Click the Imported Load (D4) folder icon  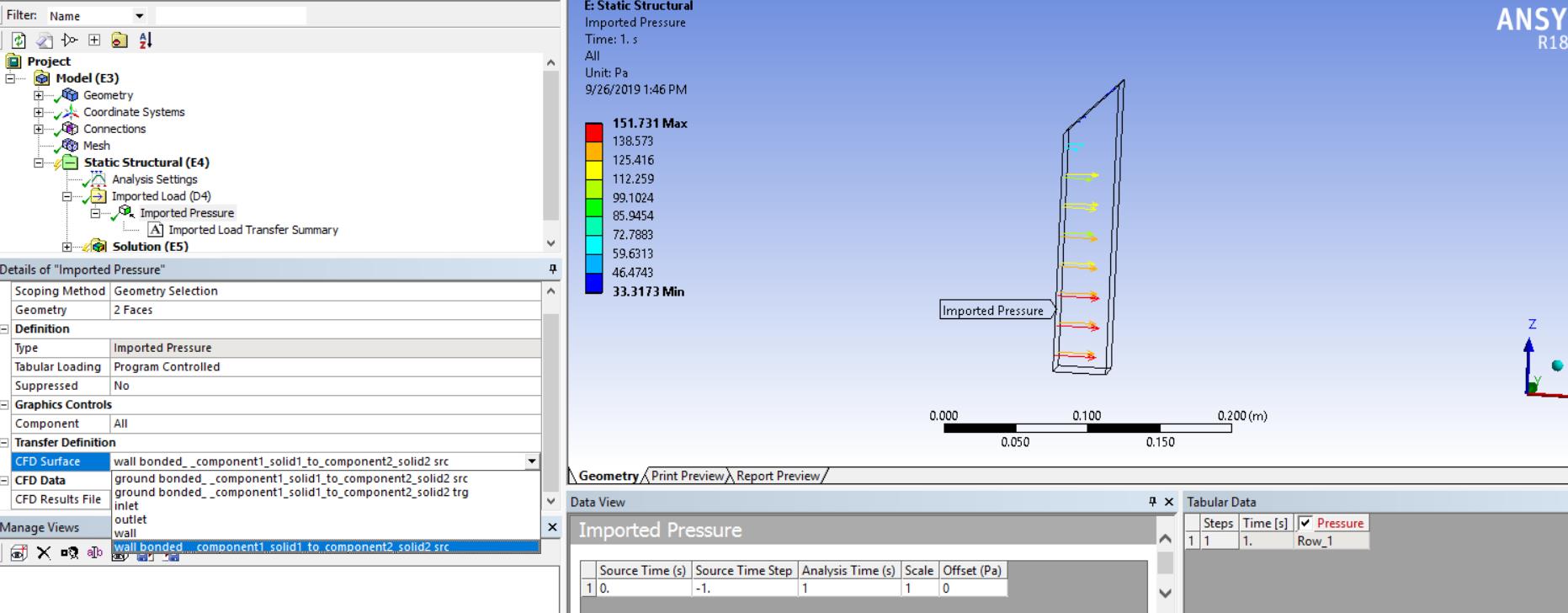point(98,196)
